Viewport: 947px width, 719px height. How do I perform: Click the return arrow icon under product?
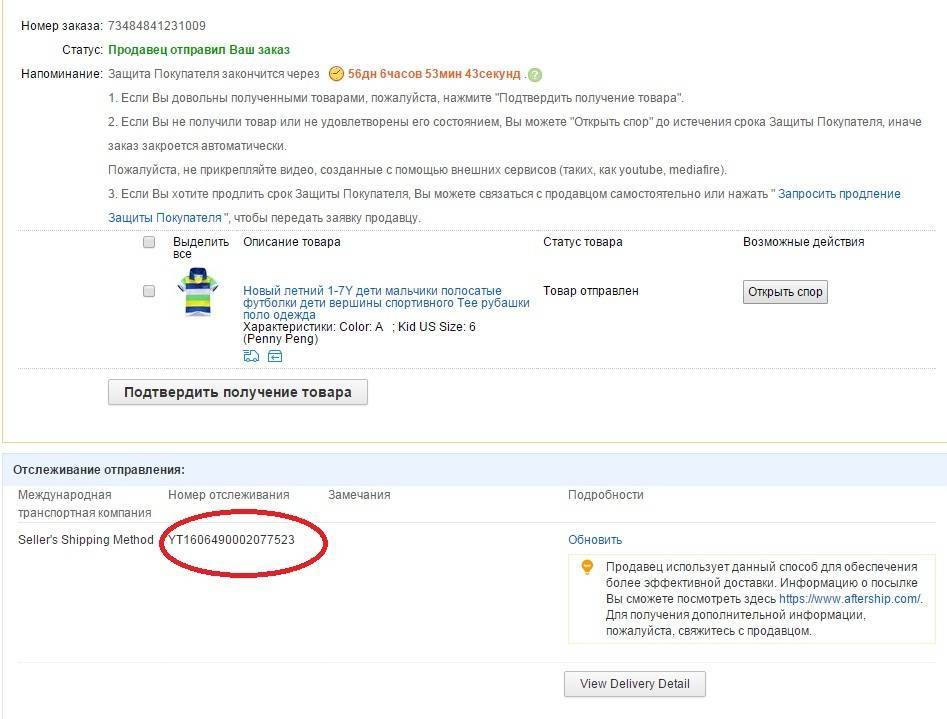274,356
